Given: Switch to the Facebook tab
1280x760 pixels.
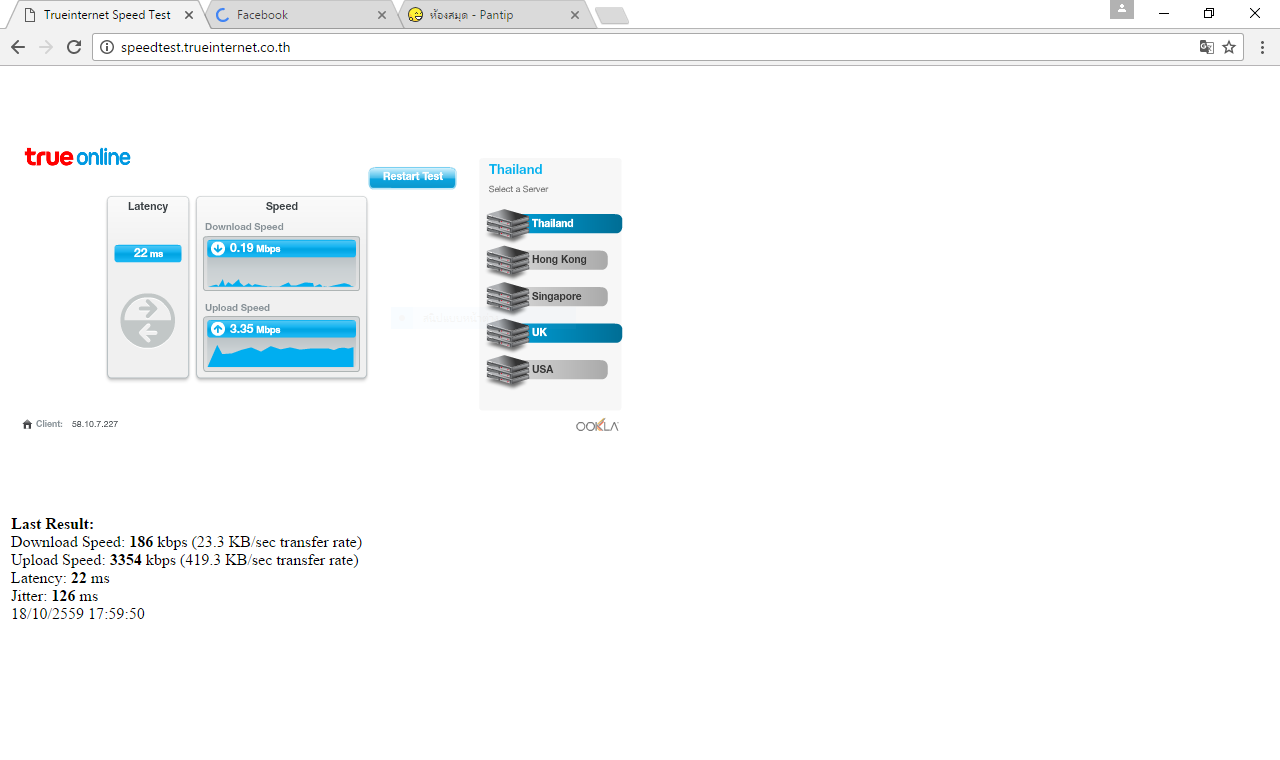Looking at the screenshot, I should [x=300, y=15].
